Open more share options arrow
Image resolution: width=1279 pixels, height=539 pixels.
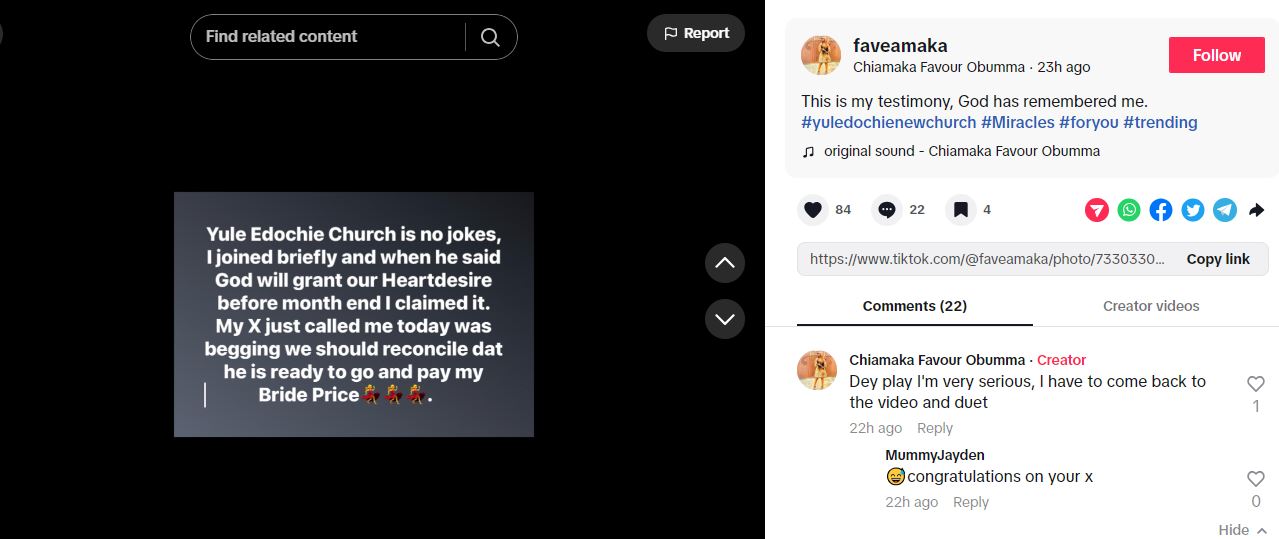[1257, 210]
